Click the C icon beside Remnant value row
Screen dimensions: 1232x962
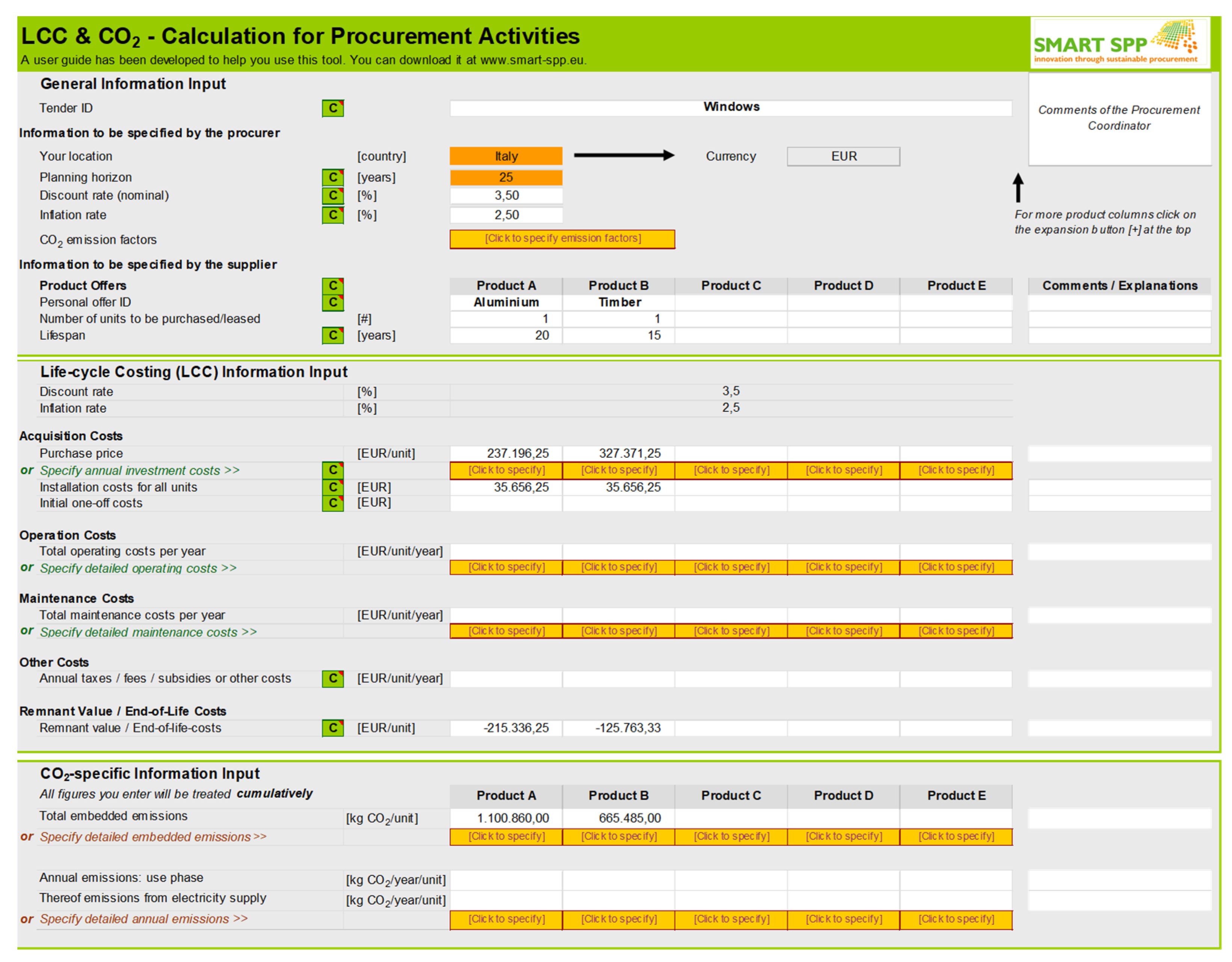tap(333, 728)
